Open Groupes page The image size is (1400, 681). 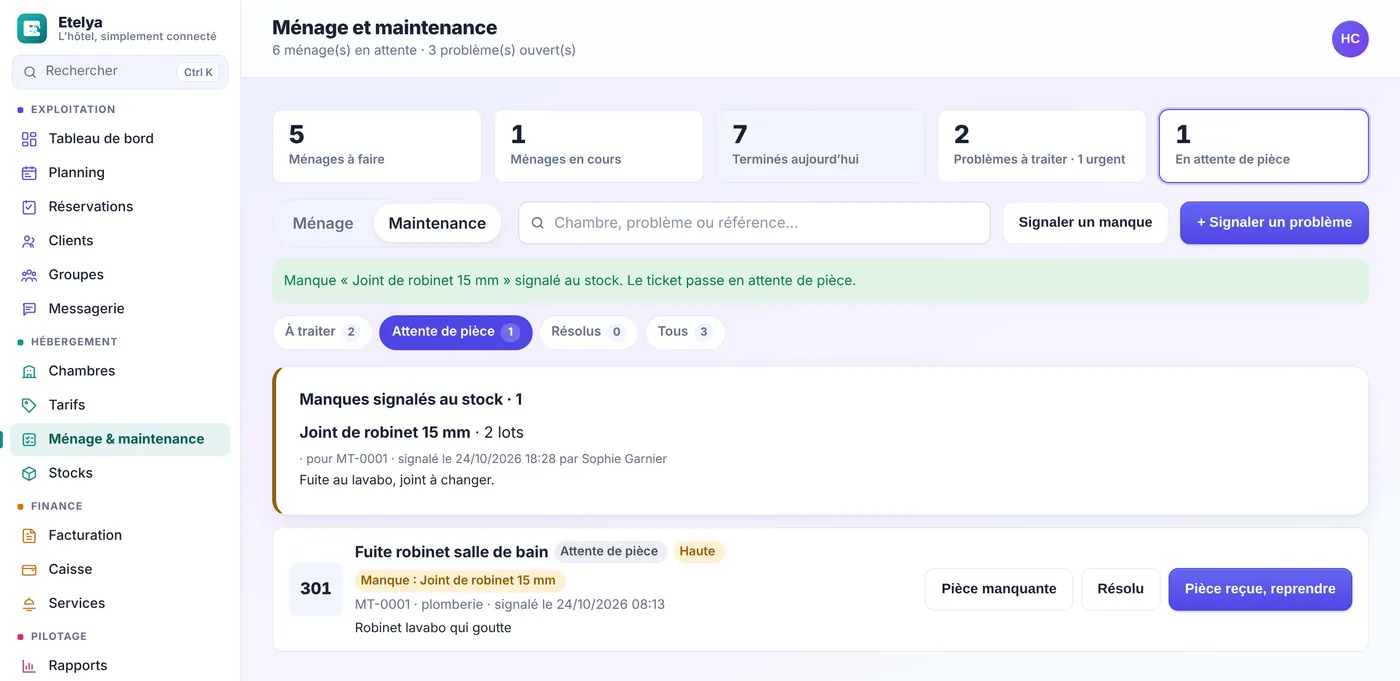pyautogui.click(x=120, y=275)
